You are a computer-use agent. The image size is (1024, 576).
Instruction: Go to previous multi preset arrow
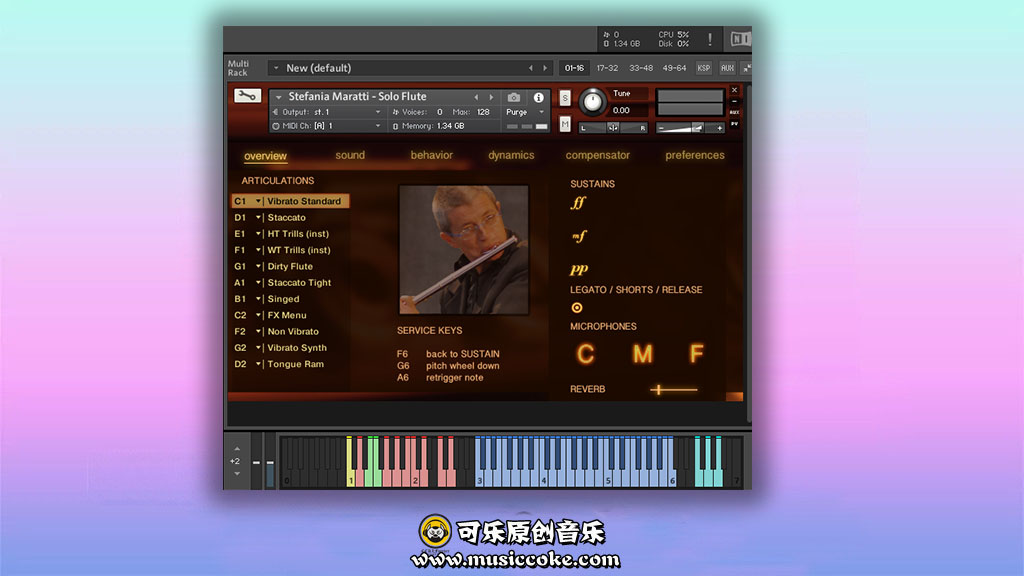coord(530,68)
